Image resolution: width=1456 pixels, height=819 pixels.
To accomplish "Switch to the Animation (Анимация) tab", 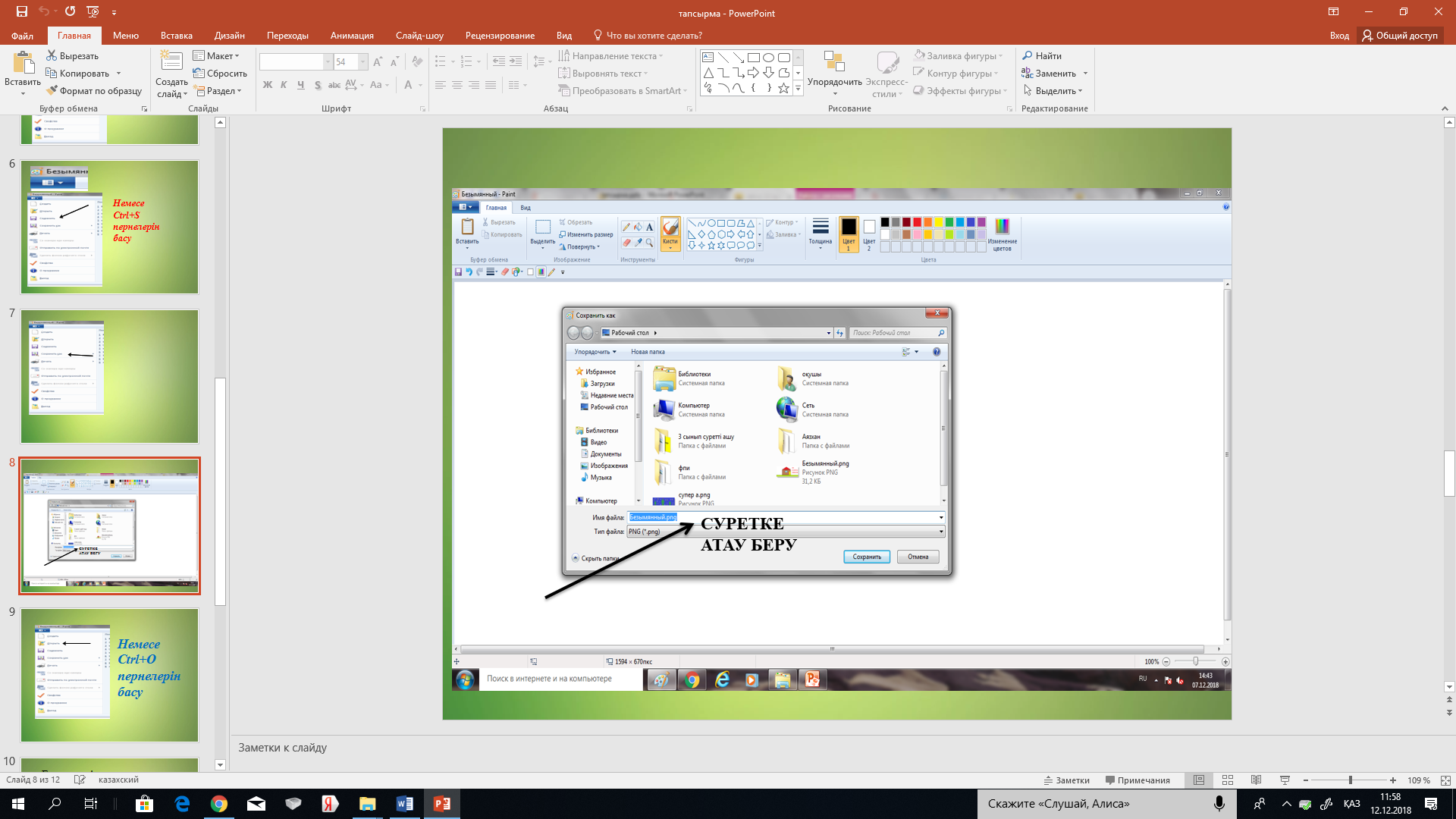I will click(x=352, y=36).
